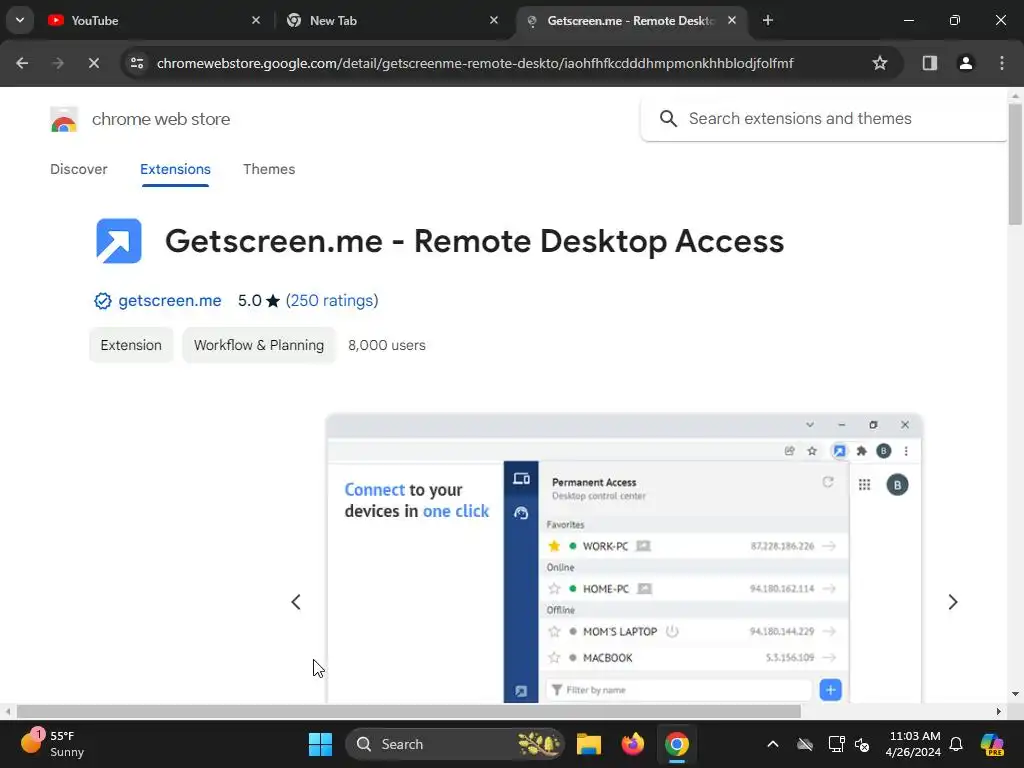Click the cloud sync tray icon
Screen dimensions: 1024x768
click(x=805, y=744)
